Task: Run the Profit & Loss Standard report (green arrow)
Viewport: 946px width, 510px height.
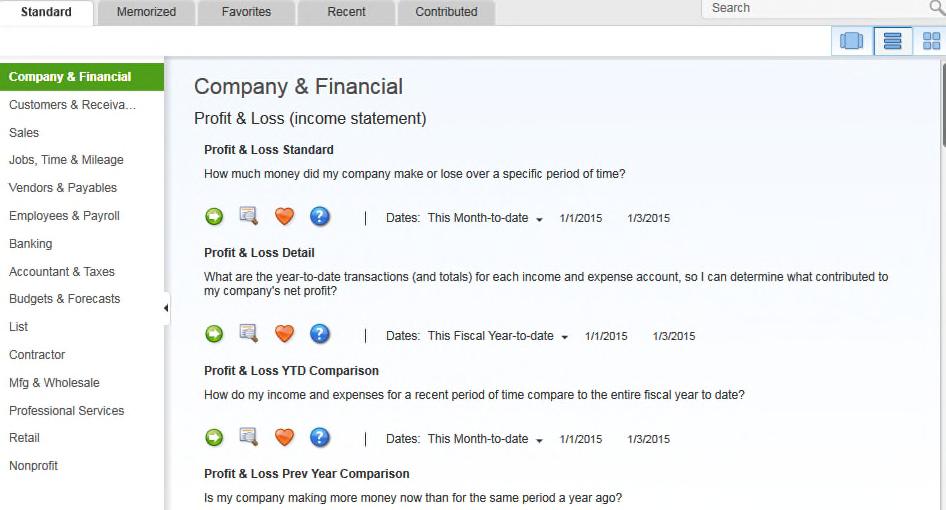Action: 214,216
